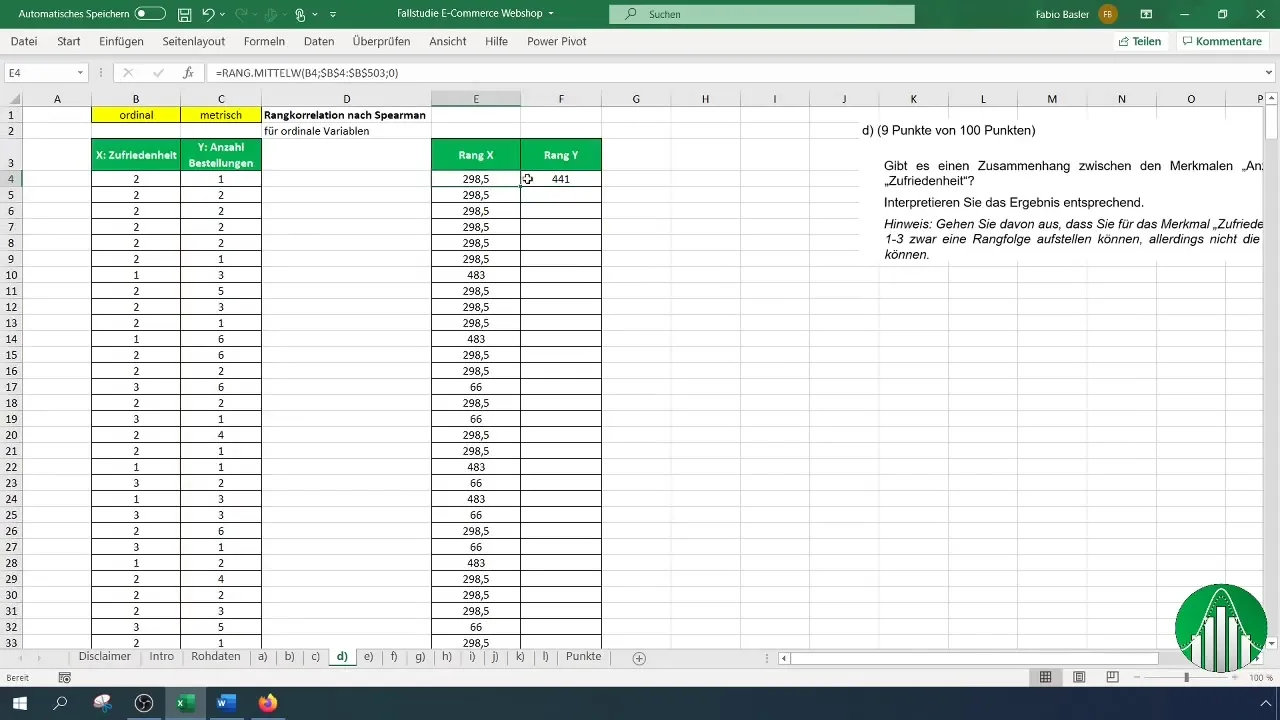Switch to the Intro sheet tab
The height and width of the screenshot is (720, 1280).
coord(162,657)
